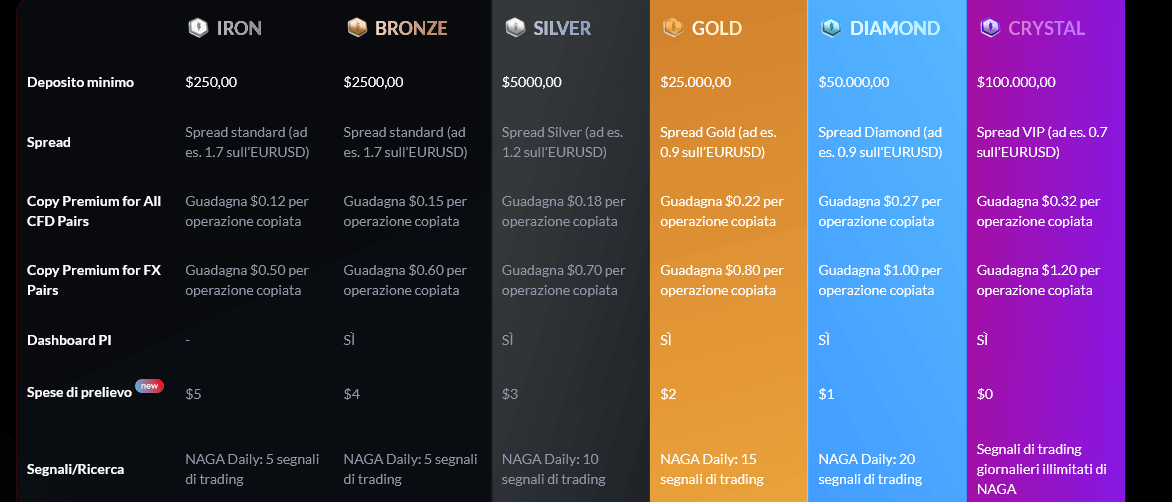The height and width of the screenshot is (502, 1172).
Task: Select the CRYSTAL column heading
Action: pos(1046,28)
